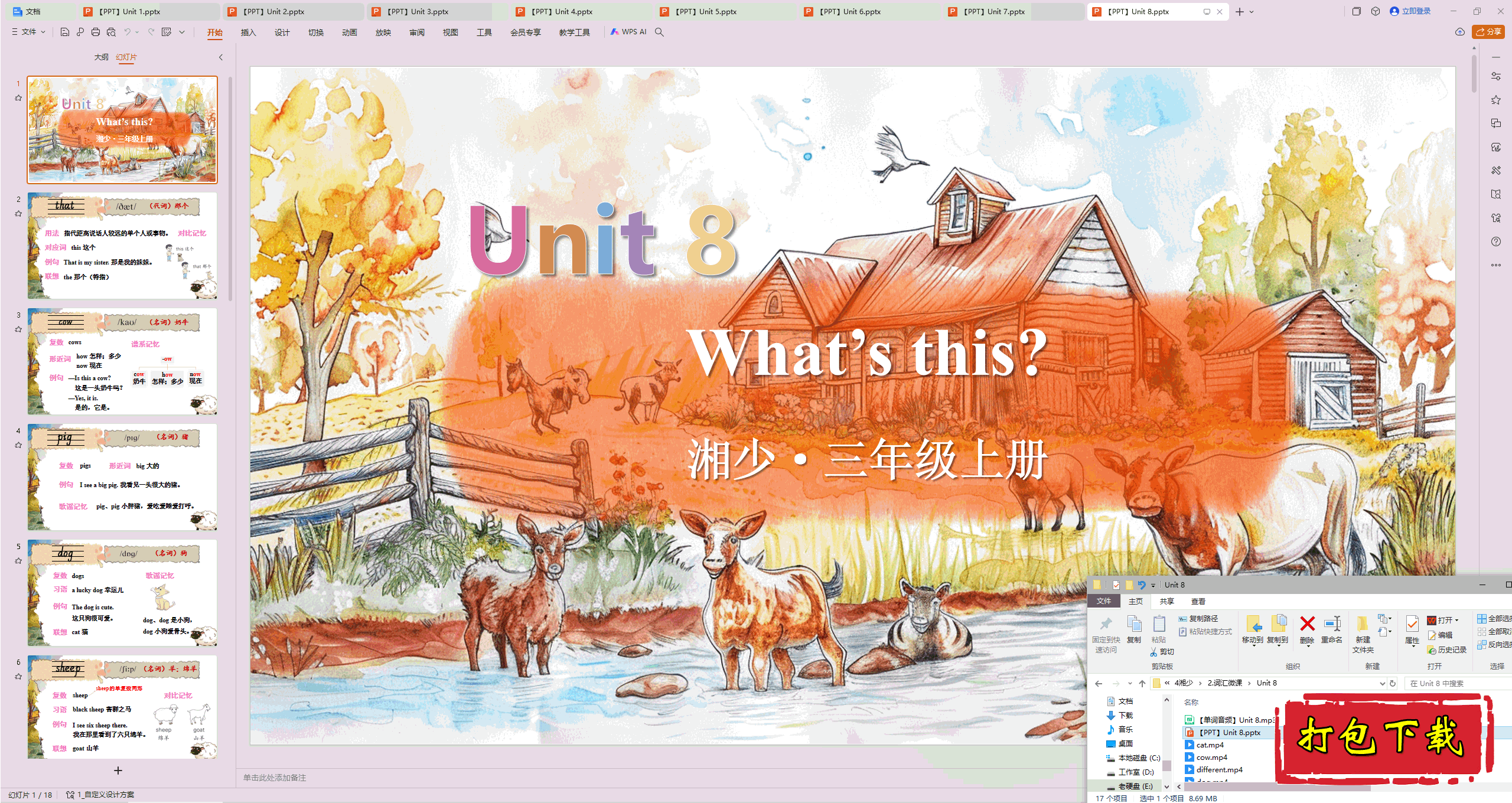Click Invert Selection in the Explorer ribbon

coord(1494,645)
